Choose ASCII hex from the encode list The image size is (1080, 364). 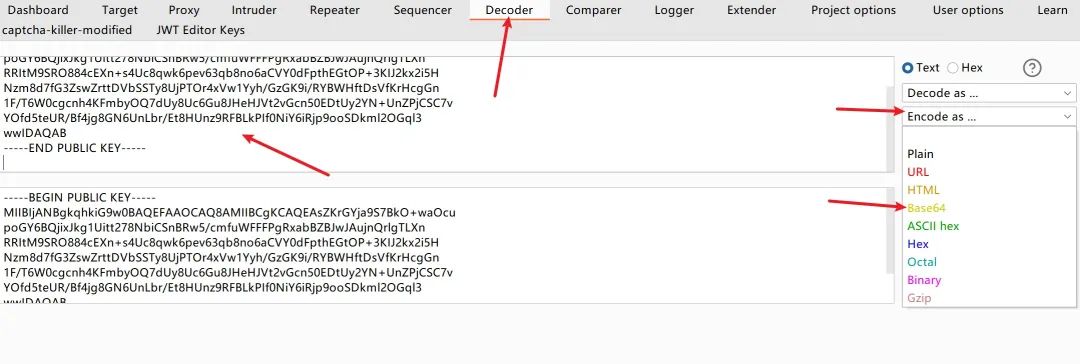point(989,225)
